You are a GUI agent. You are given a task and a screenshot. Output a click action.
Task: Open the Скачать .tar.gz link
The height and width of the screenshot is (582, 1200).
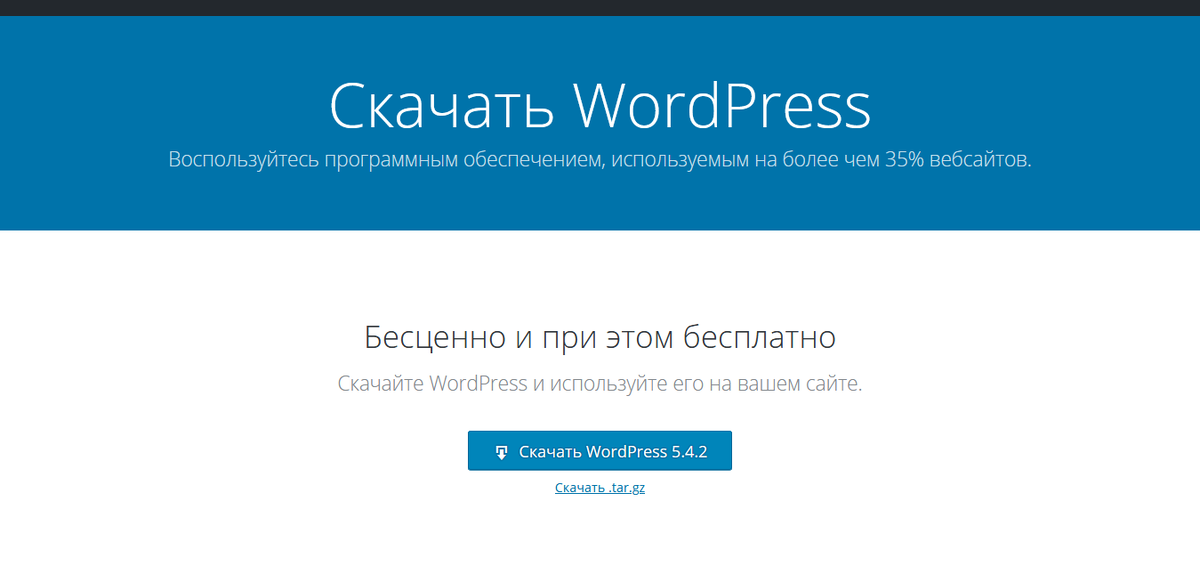coord(600,489)
